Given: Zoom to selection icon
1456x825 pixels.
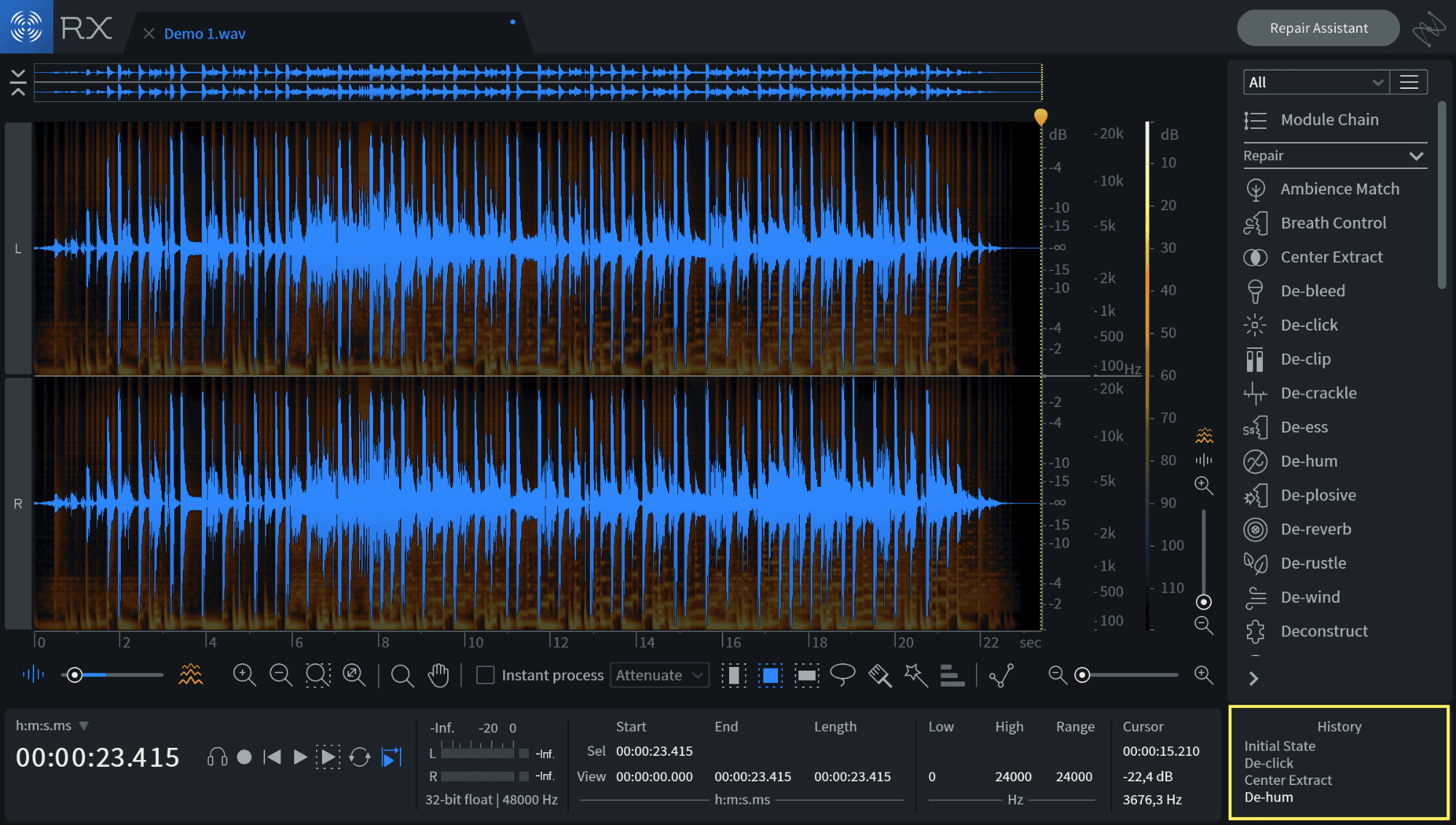Looking at the screenshot, I should (x=318, y=675).
